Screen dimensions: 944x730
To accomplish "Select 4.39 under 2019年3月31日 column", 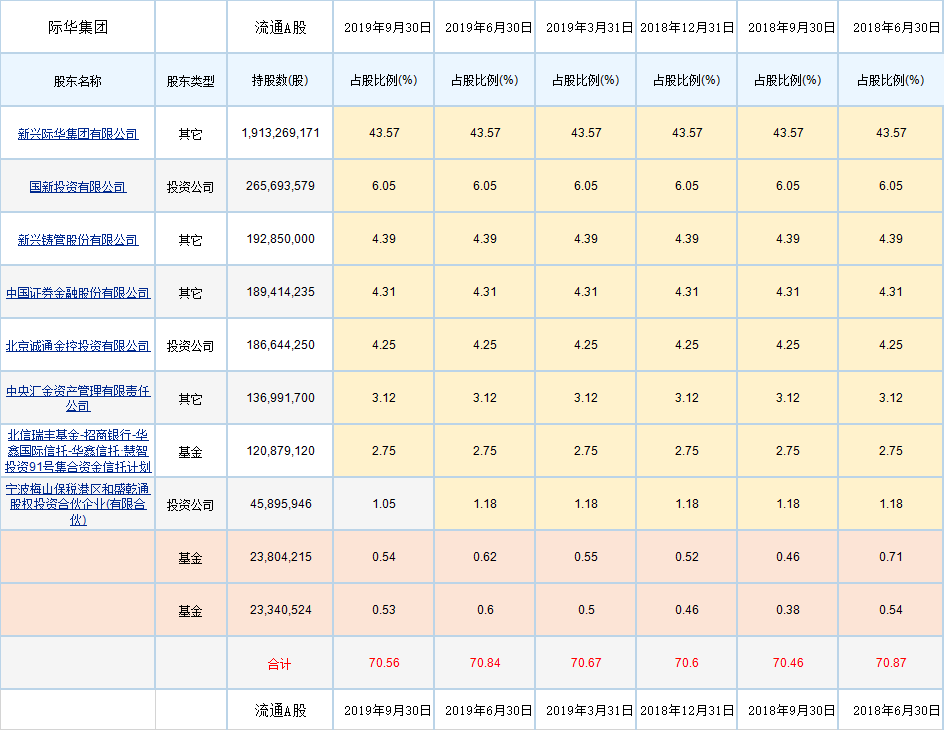I will click(586, 238).
